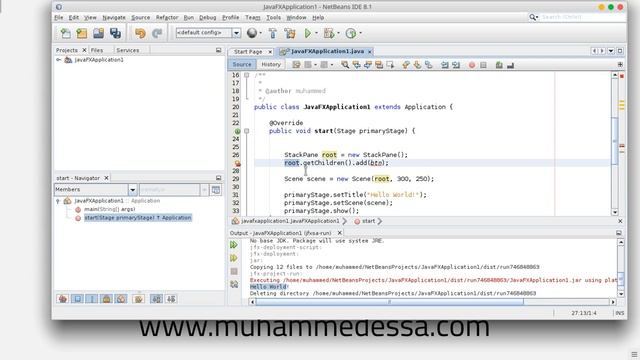640x360 pixels.
Task: Click the globe browser icon in toolbar
Action: tap(252, 33)
